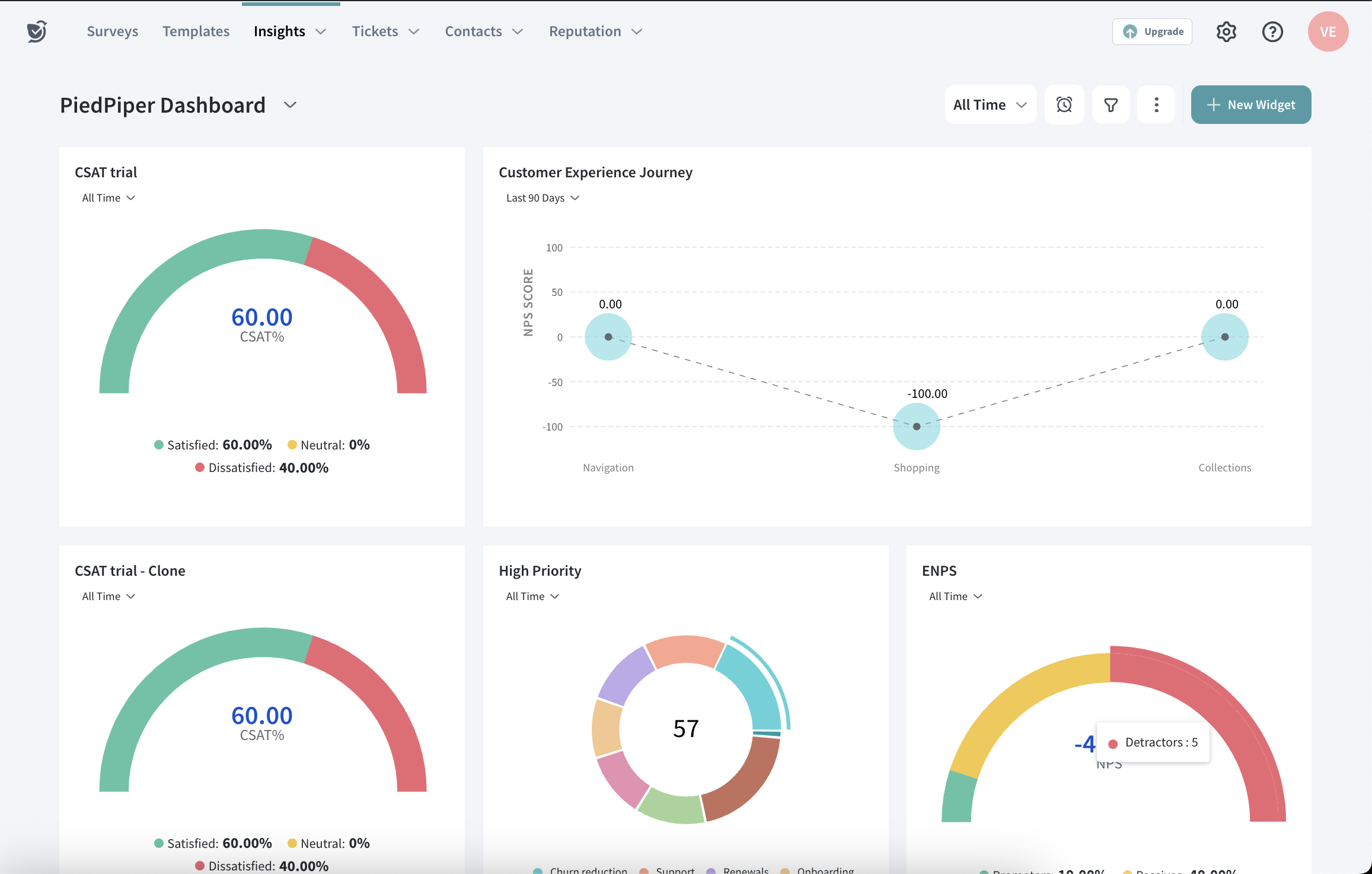Click the Shopping data point on the journey chart
1372x874 pixels.
pos(916,426)
